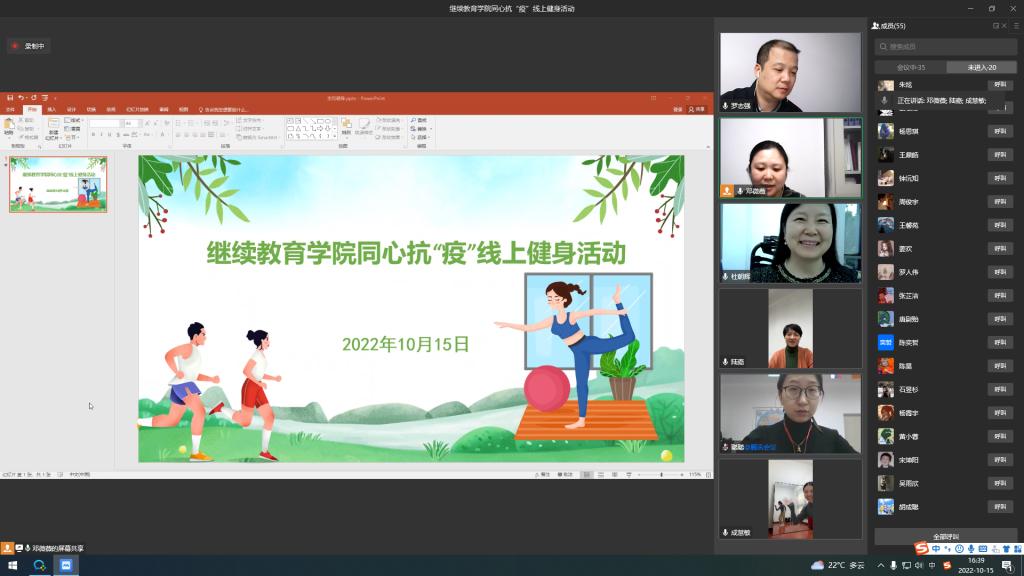Click the Windows Start button
The image size is (1024, 576).
click(13, 565)
